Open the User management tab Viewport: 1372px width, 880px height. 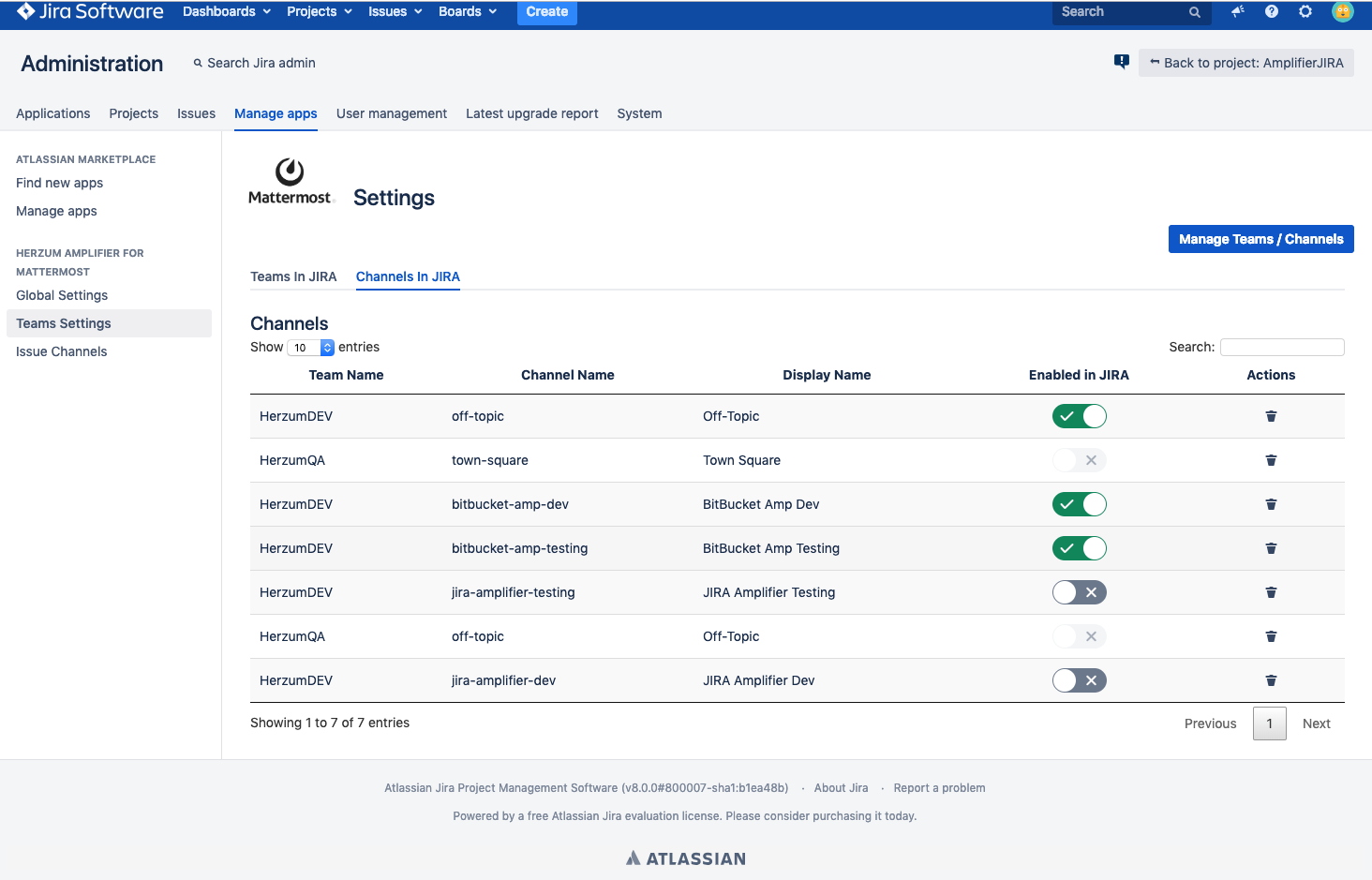coord(391,113)
